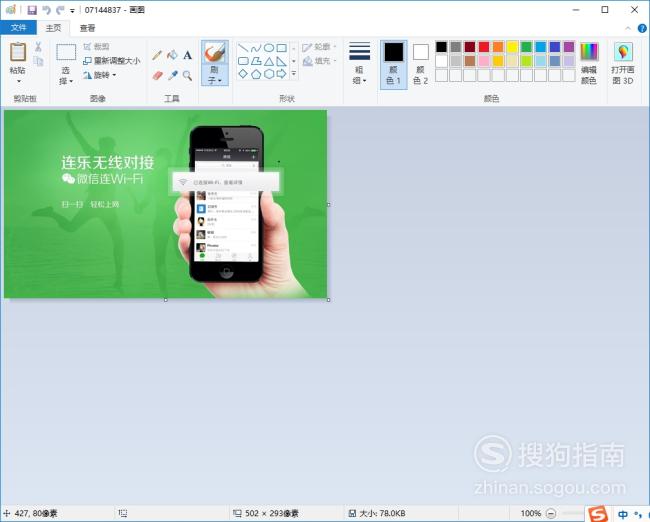Select the Pencil tool
This screenshot has height=522, width=650.
click(157, 55)
